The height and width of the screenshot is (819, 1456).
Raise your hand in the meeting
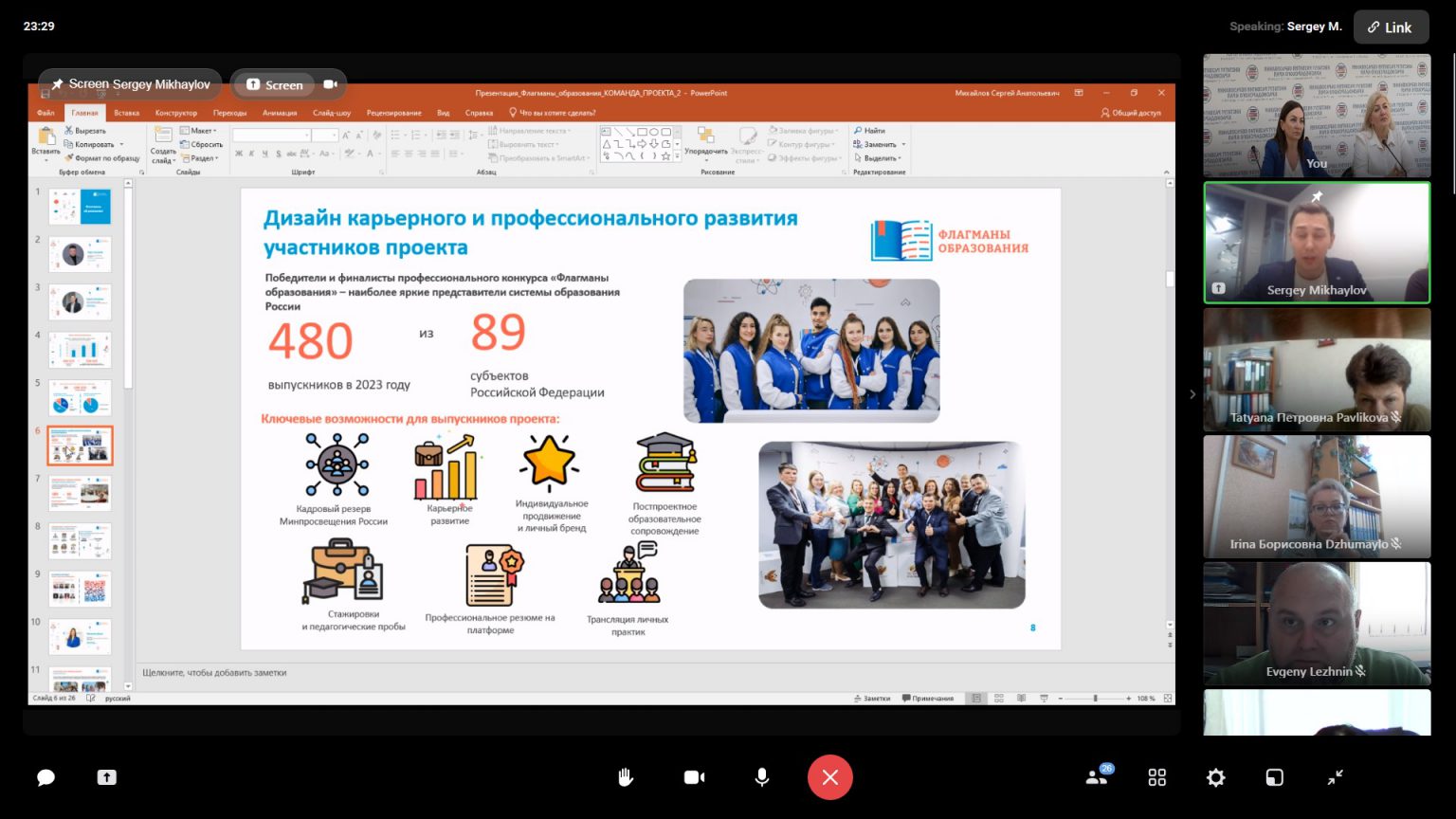coord(626,777)
